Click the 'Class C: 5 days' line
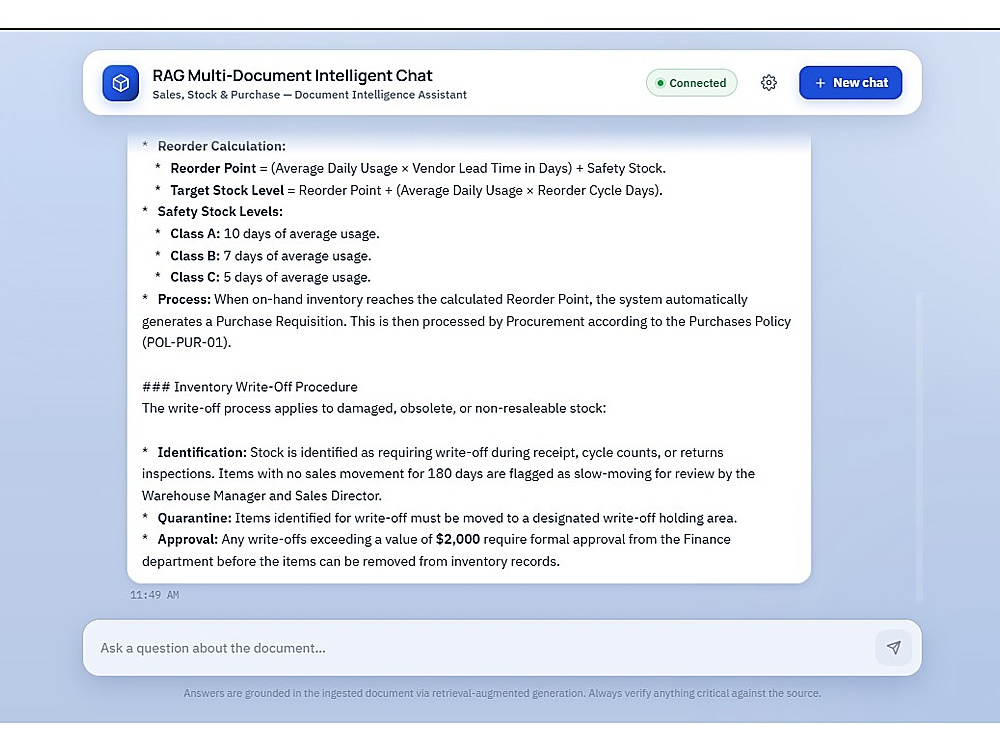1000x750 pixels. point(270,277)
